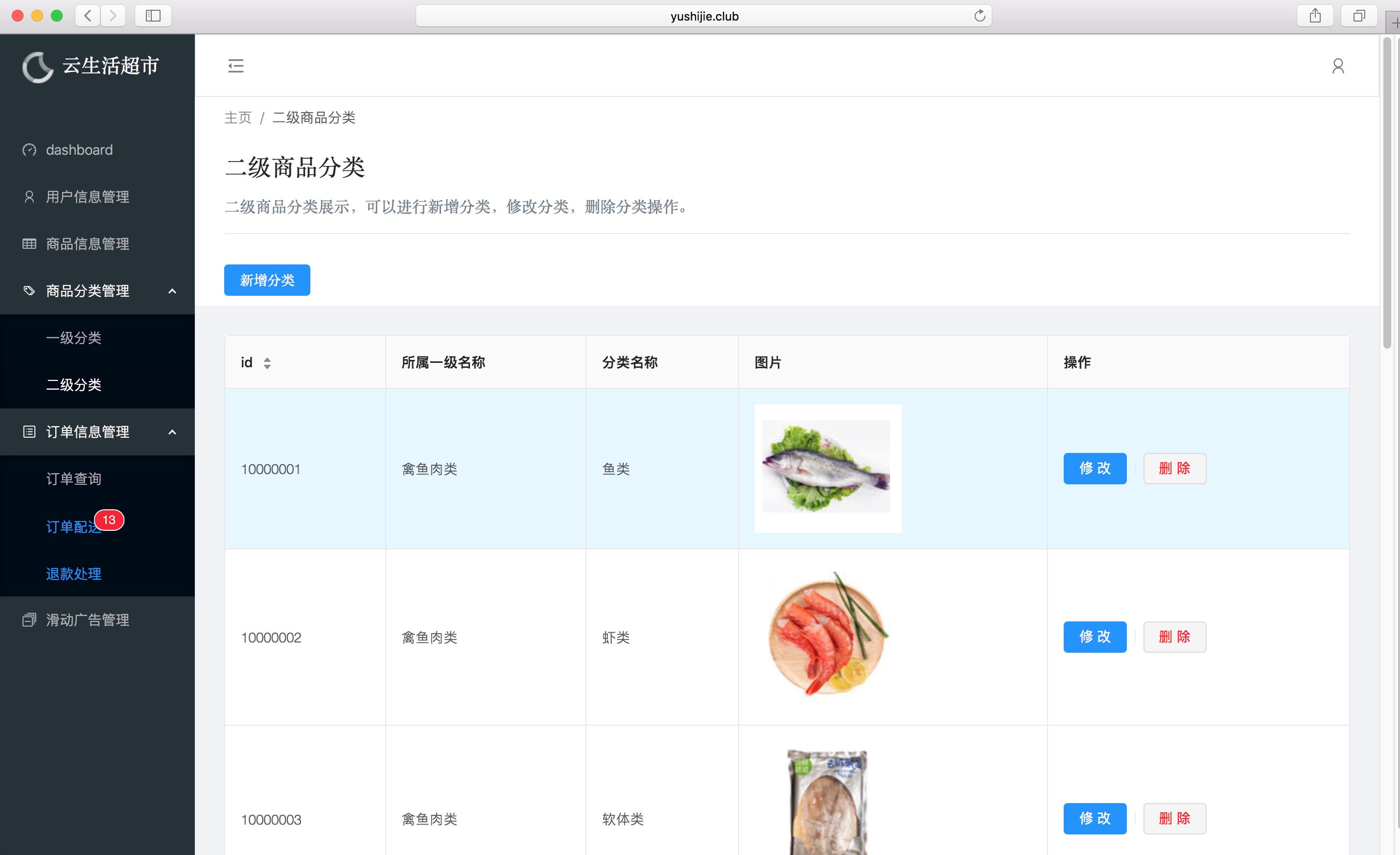This screenshot has width=1400, height=855.
Task: Click the 云生活超市 logo icon
Action: (38, 67)
